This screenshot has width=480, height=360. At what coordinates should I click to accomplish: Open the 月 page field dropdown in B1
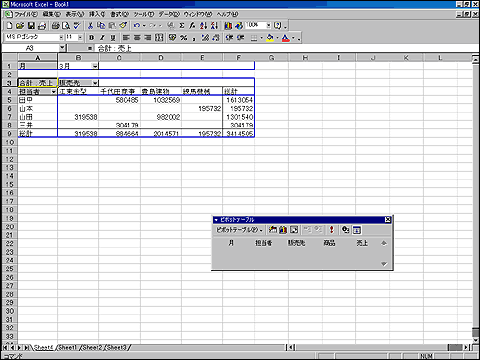coord(95,66)
